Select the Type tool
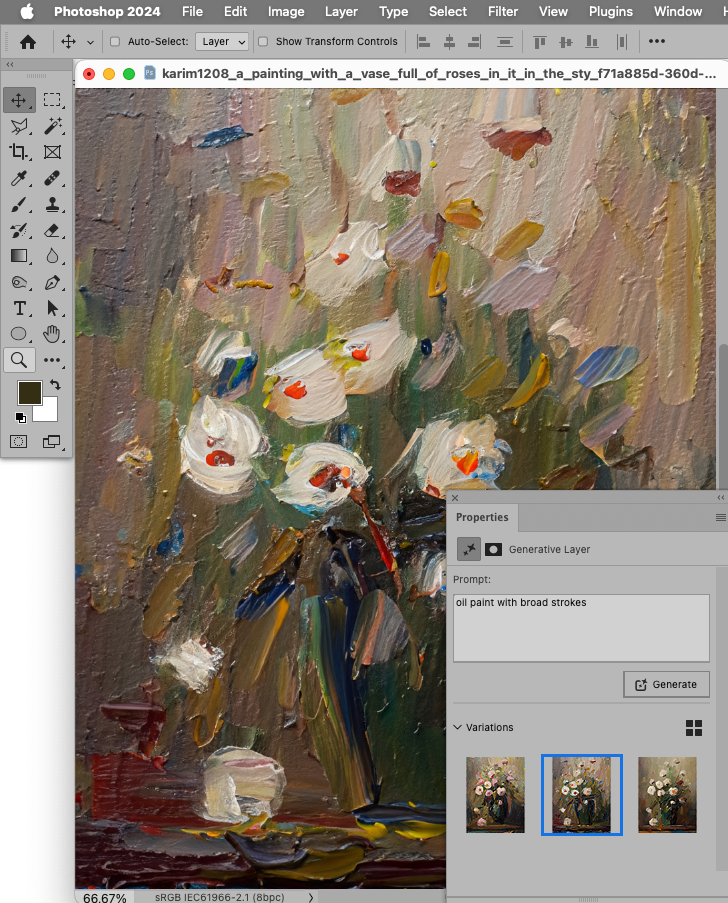 tap(19, 308)
